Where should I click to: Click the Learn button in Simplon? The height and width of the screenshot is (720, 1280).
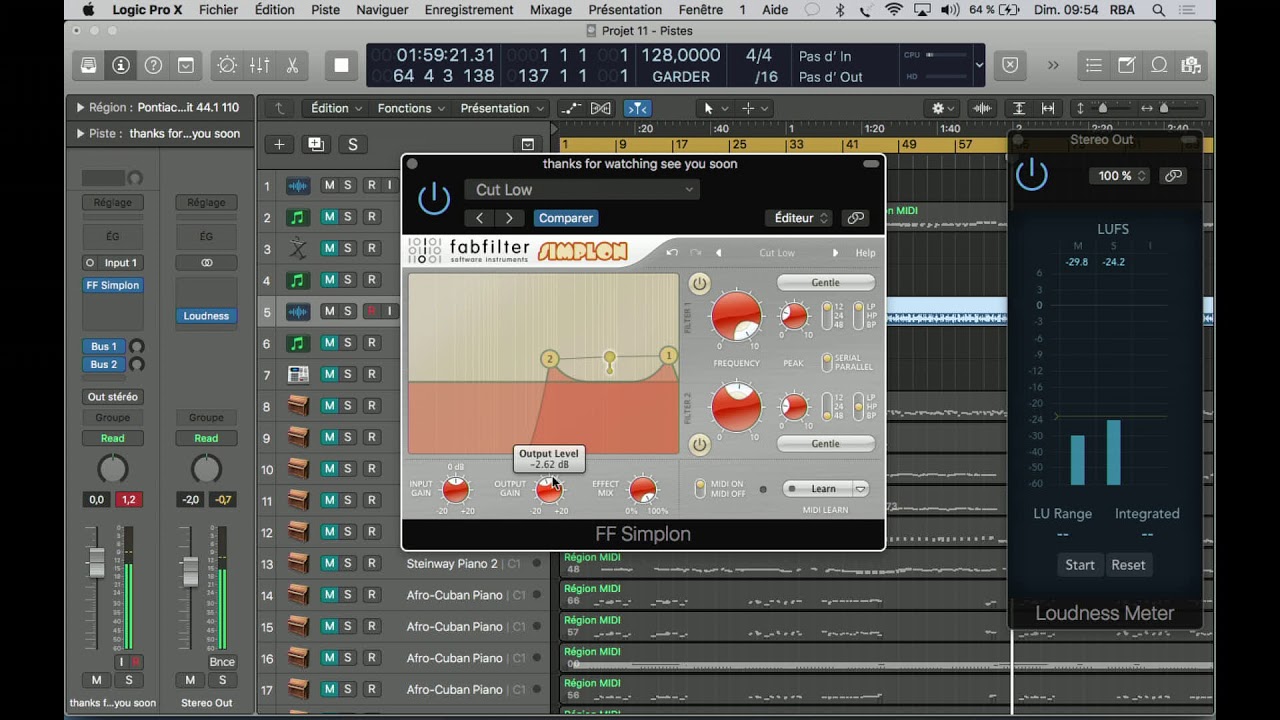point(817,489)
